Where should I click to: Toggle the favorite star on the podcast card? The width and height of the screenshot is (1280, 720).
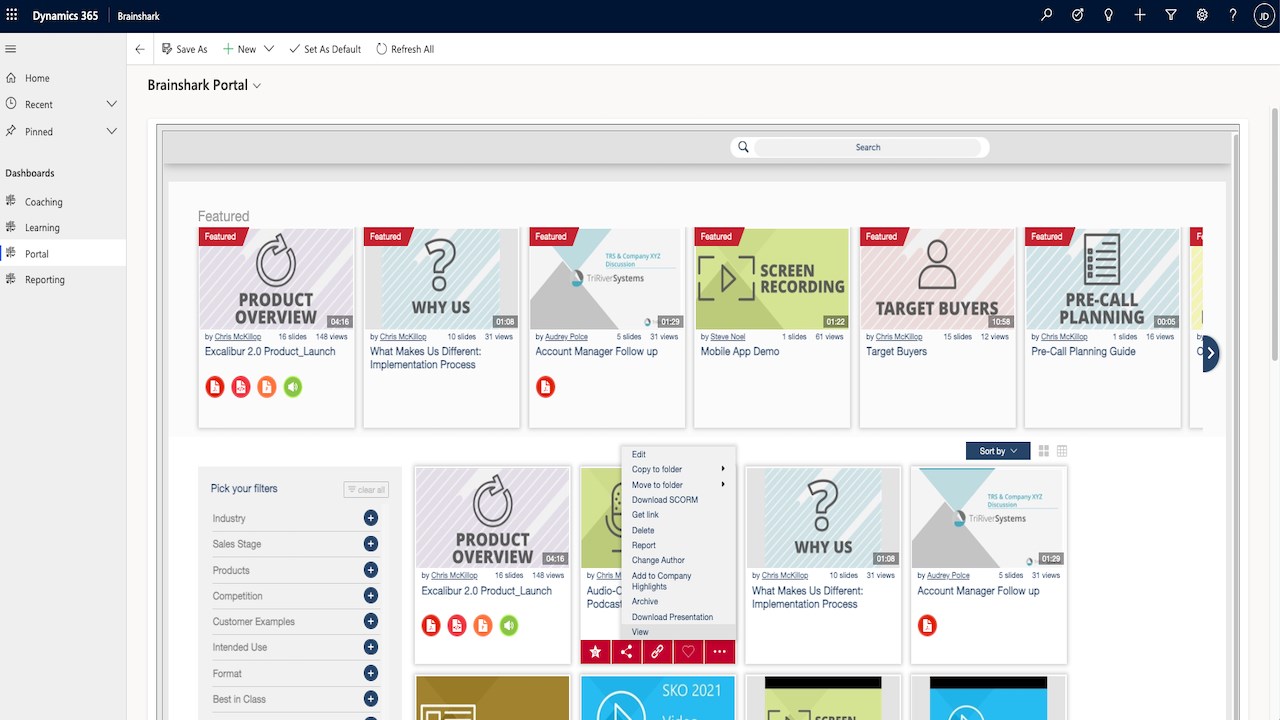click(595, 651)
